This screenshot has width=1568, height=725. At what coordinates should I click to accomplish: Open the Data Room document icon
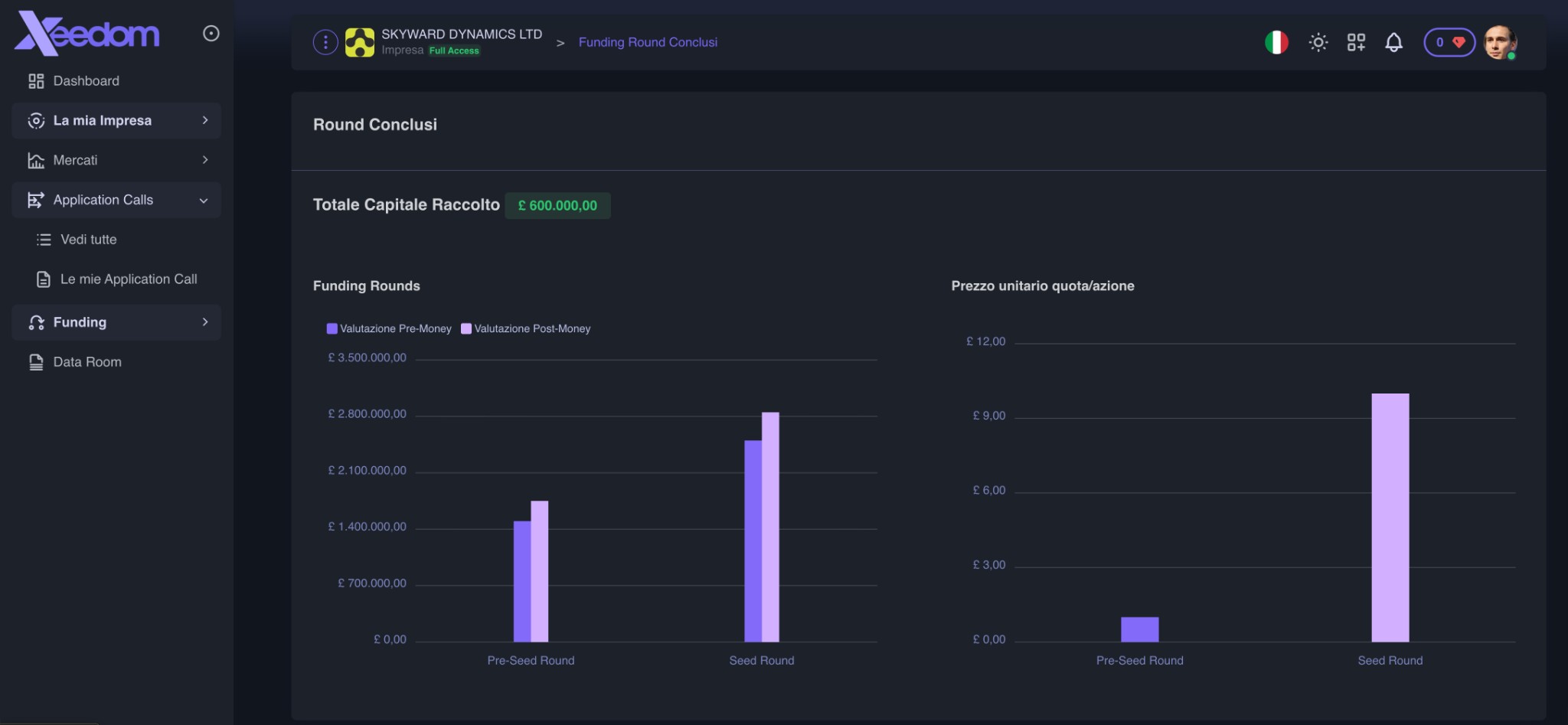[36, 361]
